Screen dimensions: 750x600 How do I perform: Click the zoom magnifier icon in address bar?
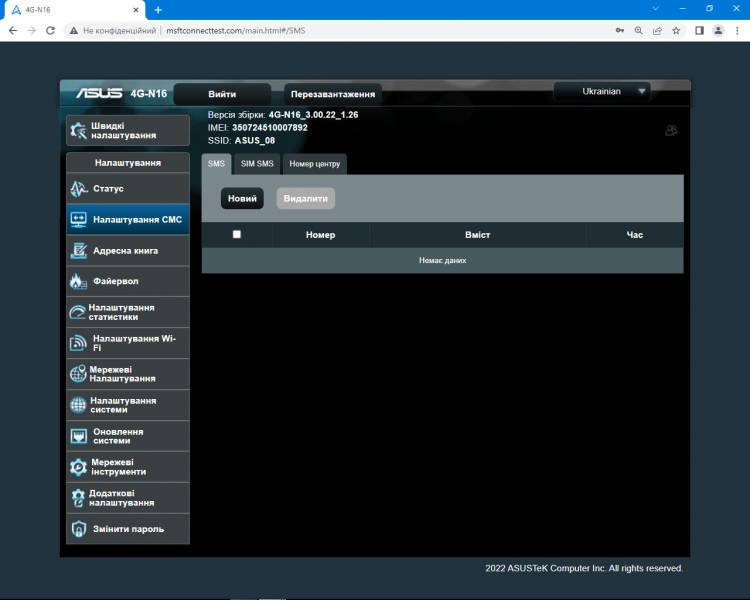point(639,31)
